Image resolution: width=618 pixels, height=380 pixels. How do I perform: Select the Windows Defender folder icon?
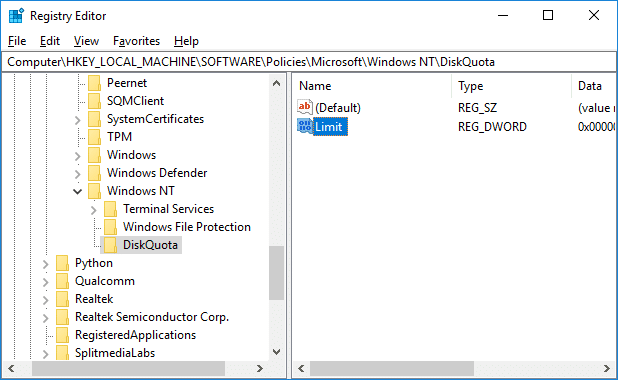point(95,173)
